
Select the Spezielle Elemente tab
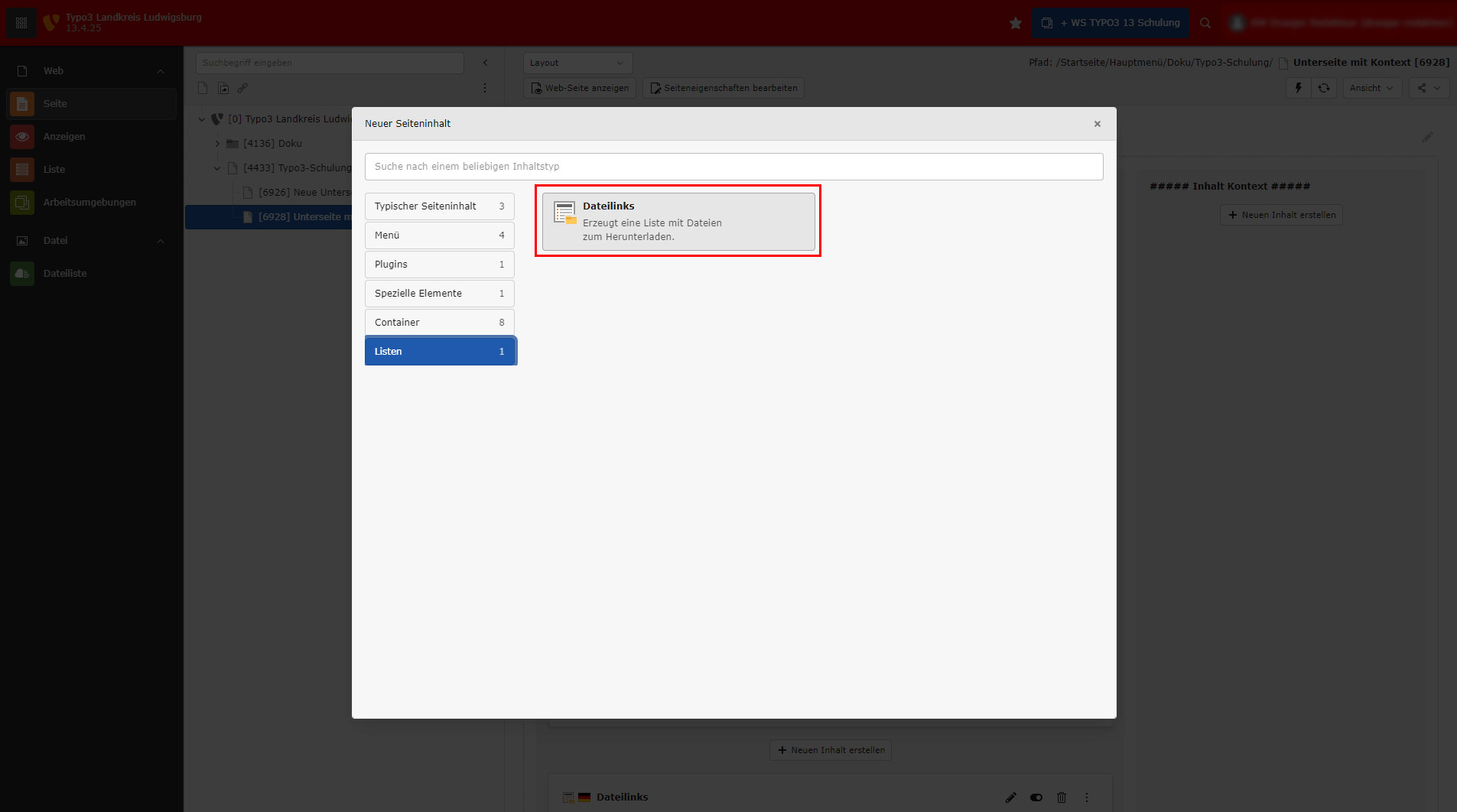(x=439, y=294)
